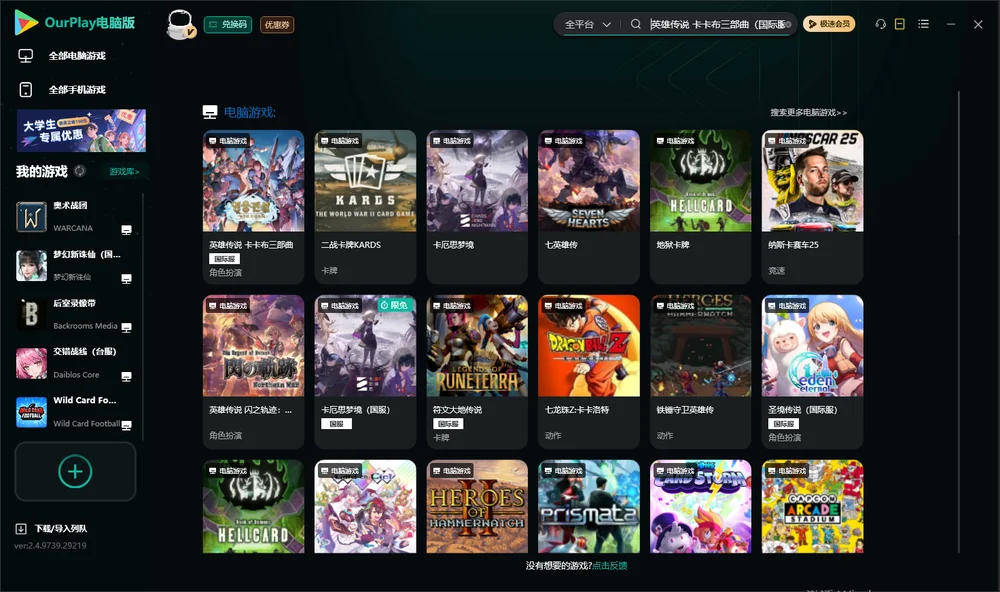Click the PC icon on the 梦幻新诛仙 row
This screenshot has height=592, width=1000.
pyautogui.click(x=126, y=279)
